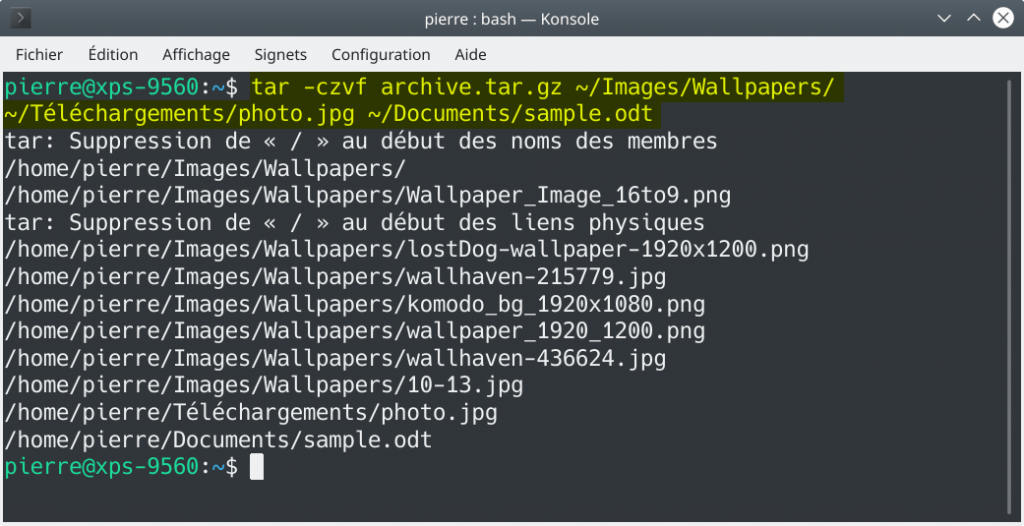Click the cursor block at the prompt
The height and width of the screenshot is (526, 1024).
tap(257, 467)
